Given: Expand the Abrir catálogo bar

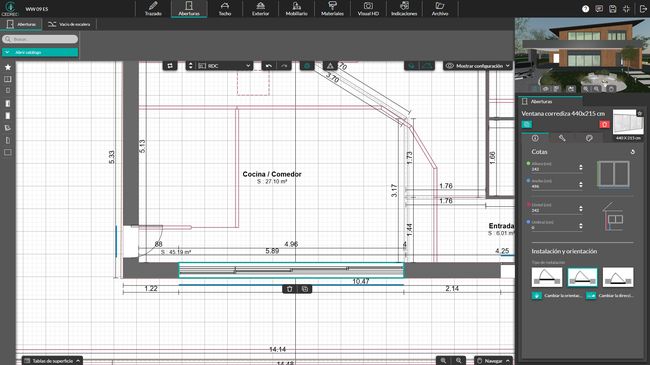Looking at the screenshot, I should coord(40,52).
